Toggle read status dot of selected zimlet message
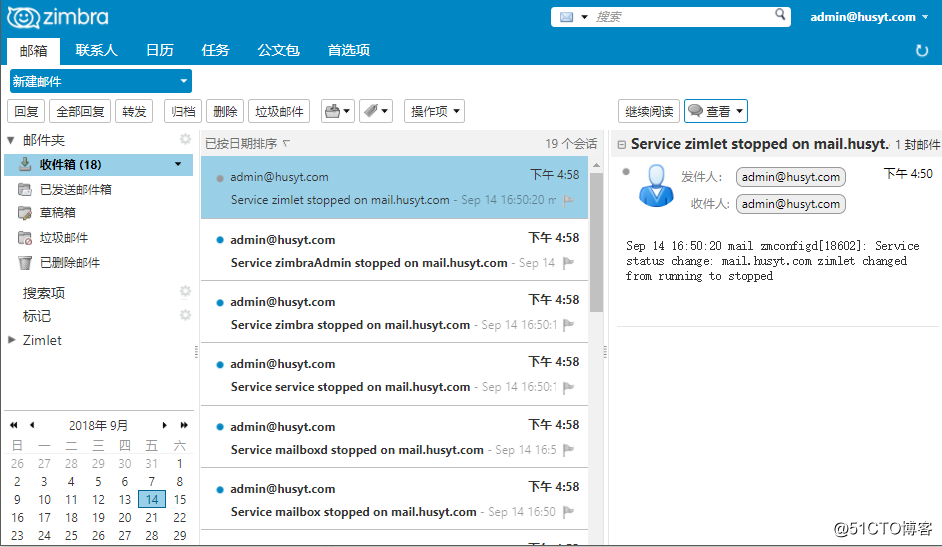The width and height of the screenshot is (942, 547). tap(220, 178)
